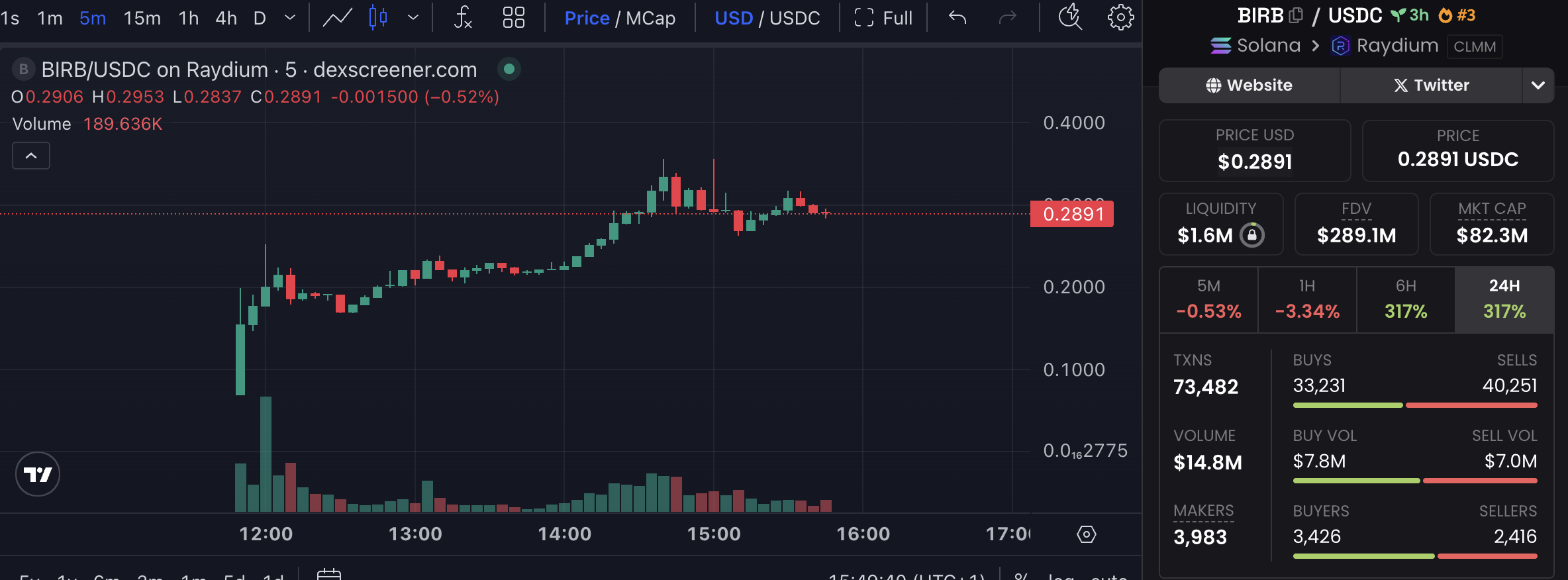Click the TradingView logo on the chart
The image size is (1568, 580).
(x=38, y=474)
